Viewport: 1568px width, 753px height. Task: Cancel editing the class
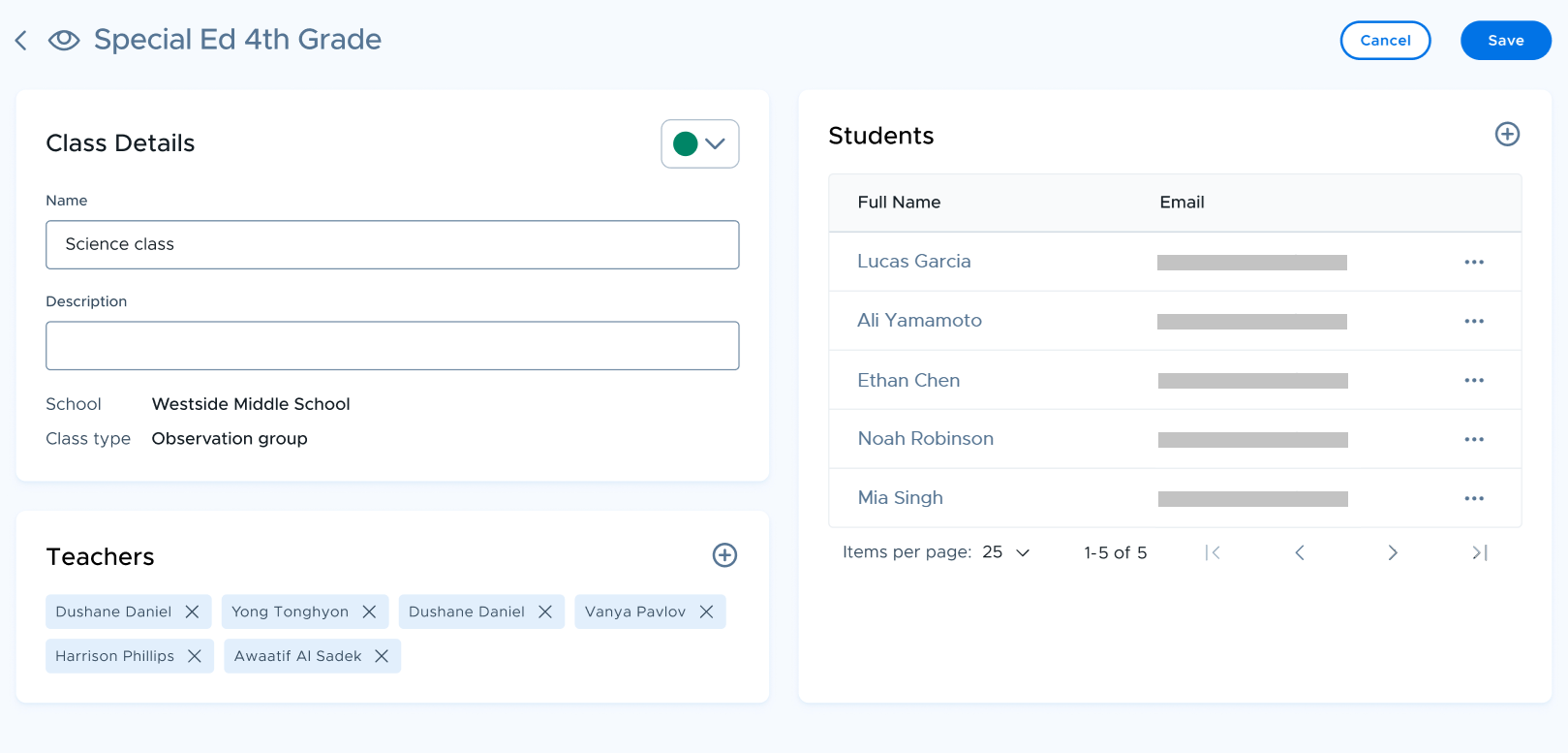pos(1385,41)
